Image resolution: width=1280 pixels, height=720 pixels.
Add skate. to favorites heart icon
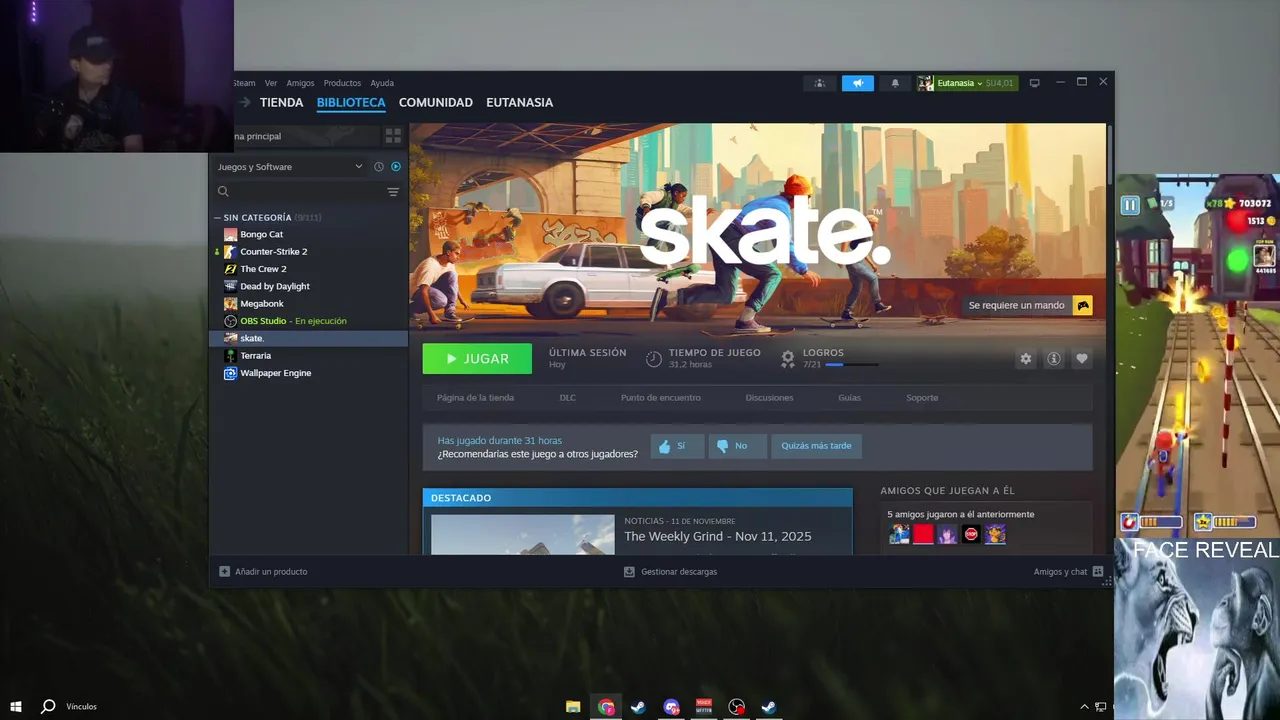point(1081,358)
